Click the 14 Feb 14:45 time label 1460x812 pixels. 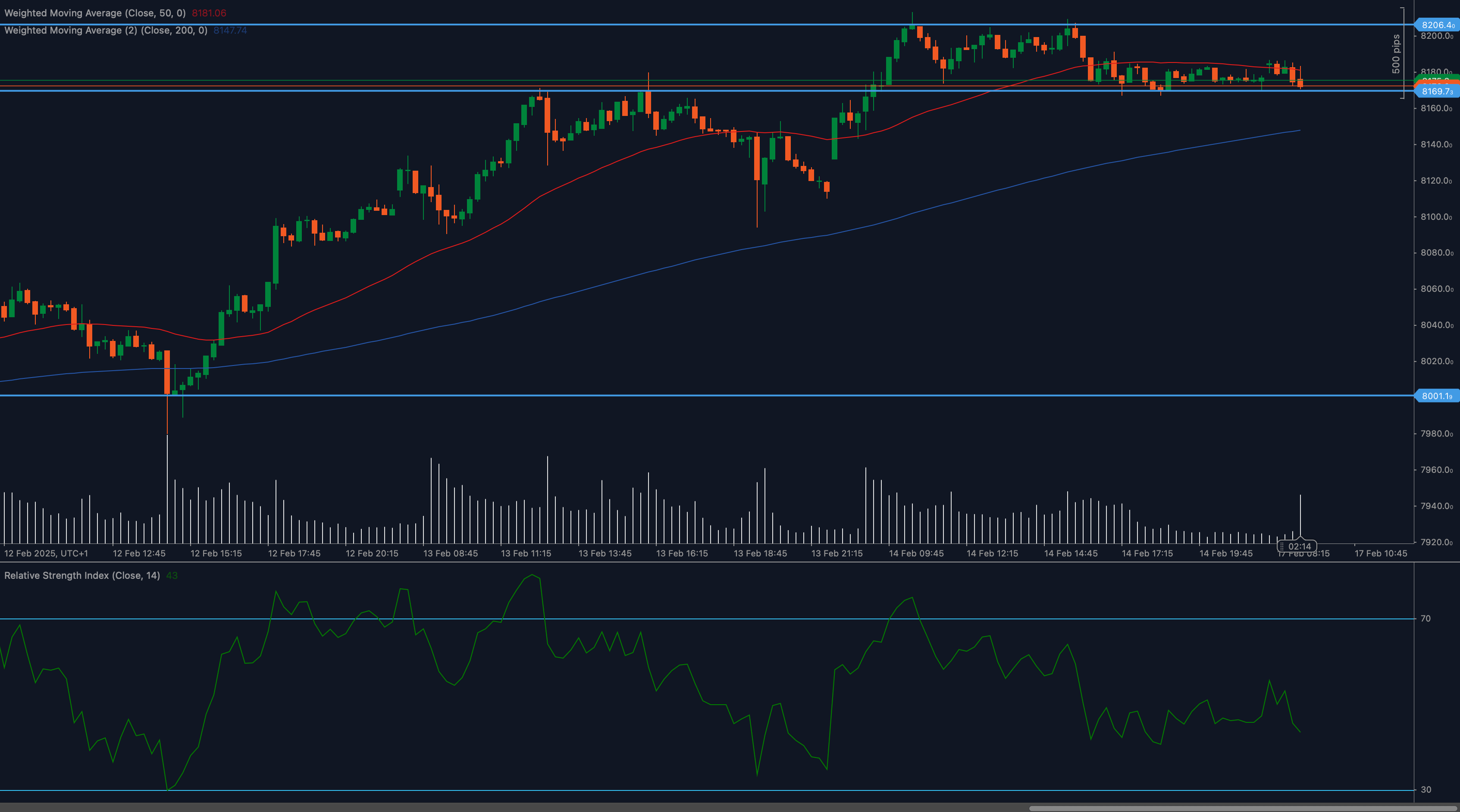pos(1071,553)
